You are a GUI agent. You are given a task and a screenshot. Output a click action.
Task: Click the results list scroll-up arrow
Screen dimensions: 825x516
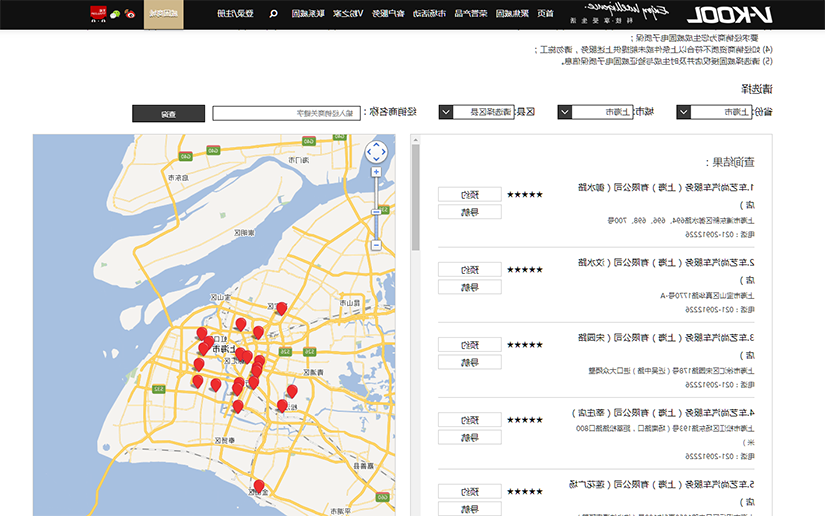[416, 140]
